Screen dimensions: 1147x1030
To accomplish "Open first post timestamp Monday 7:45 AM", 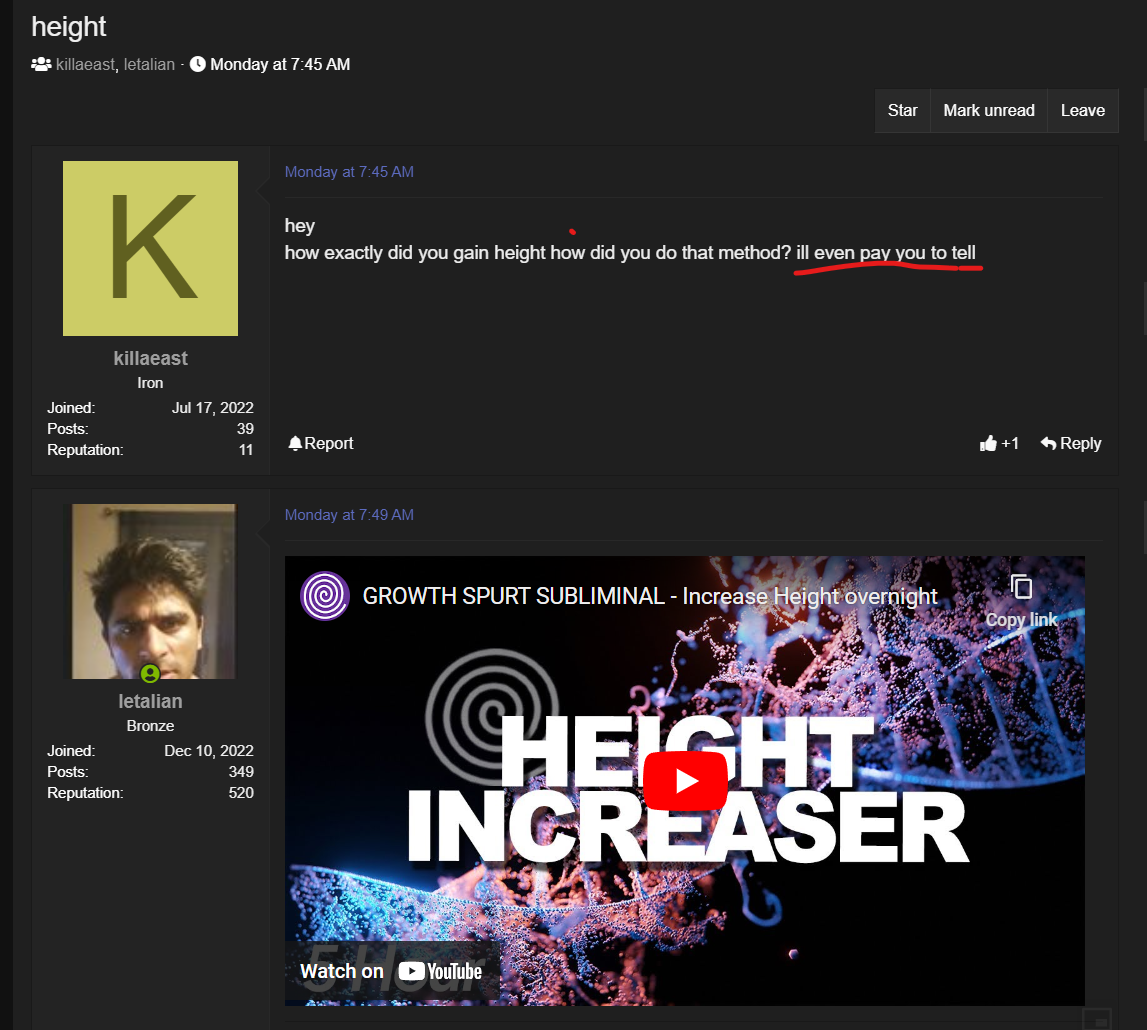I will (x=349, y=172).
